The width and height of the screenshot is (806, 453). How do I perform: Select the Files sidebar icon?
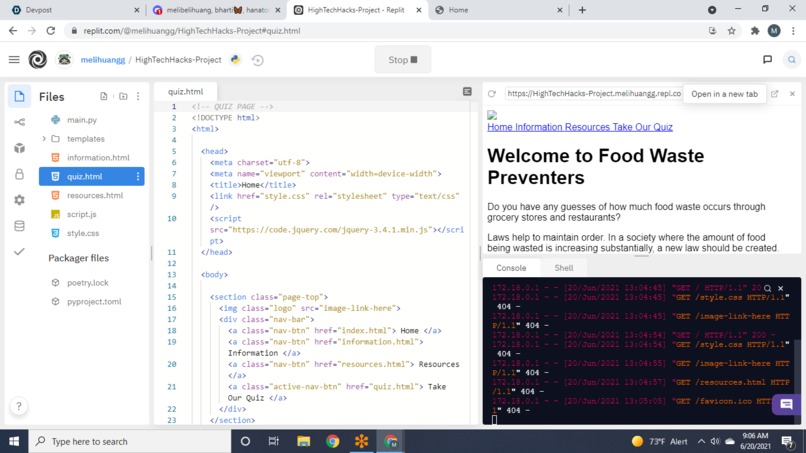(x=19, y=96)
